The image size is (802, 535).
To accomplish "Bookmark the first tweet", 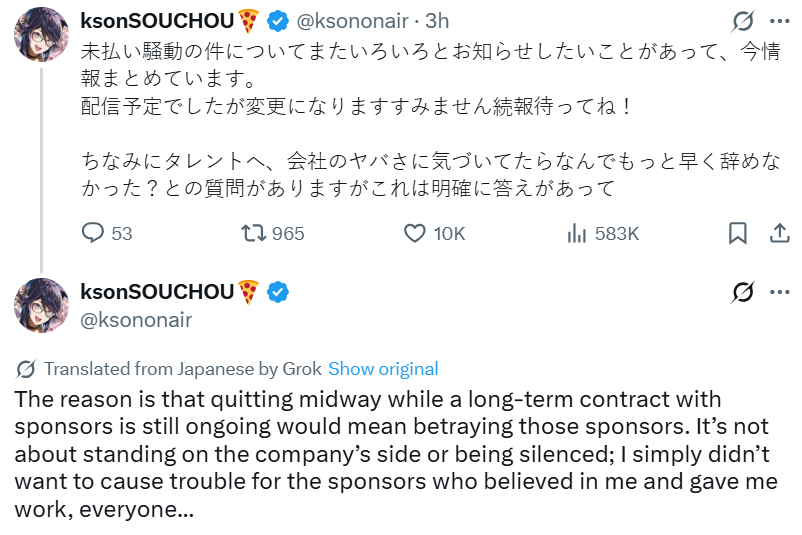I will pyautogui.click(x=737, y=233).
